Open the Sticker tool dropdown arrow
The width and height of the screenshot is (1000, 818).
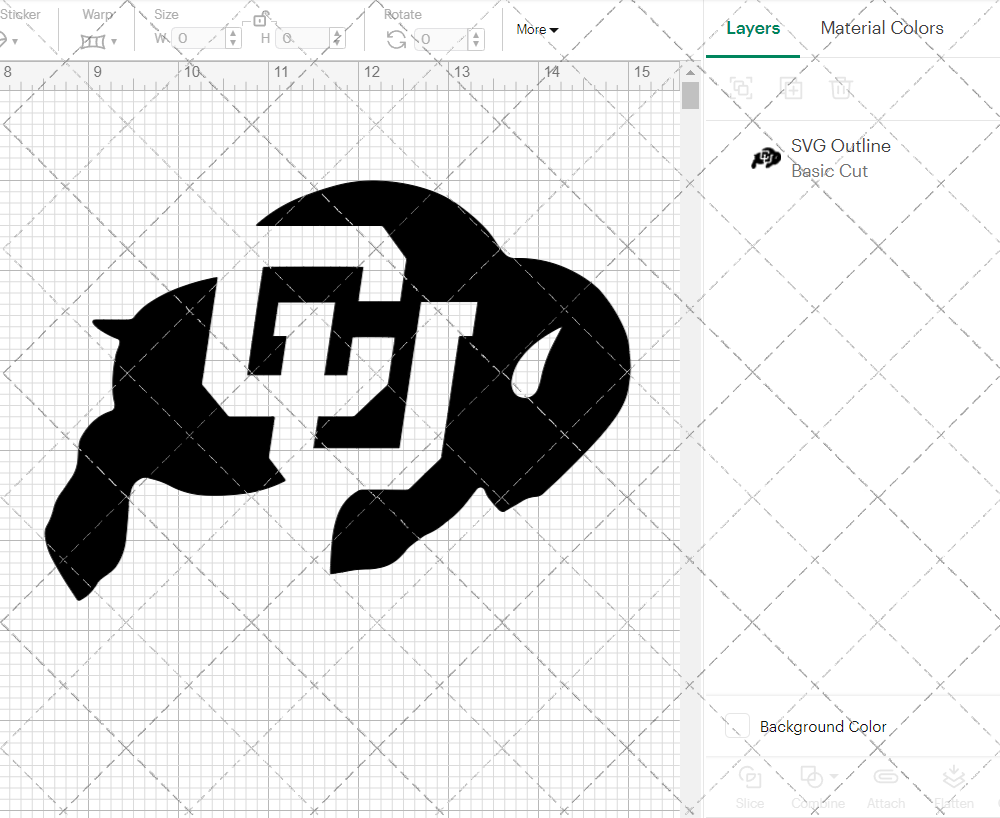[x=15, y=41]
